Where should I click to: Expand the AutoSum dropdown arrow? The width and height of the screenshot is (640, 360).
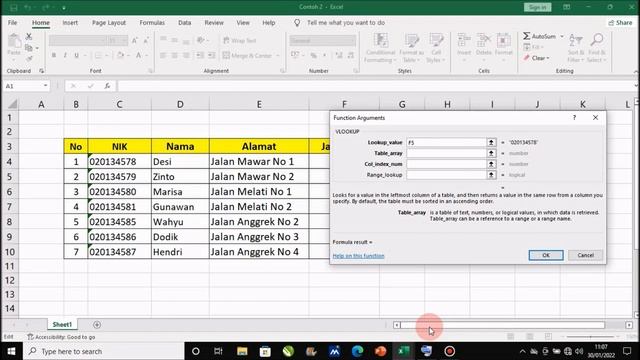point(562,36)
